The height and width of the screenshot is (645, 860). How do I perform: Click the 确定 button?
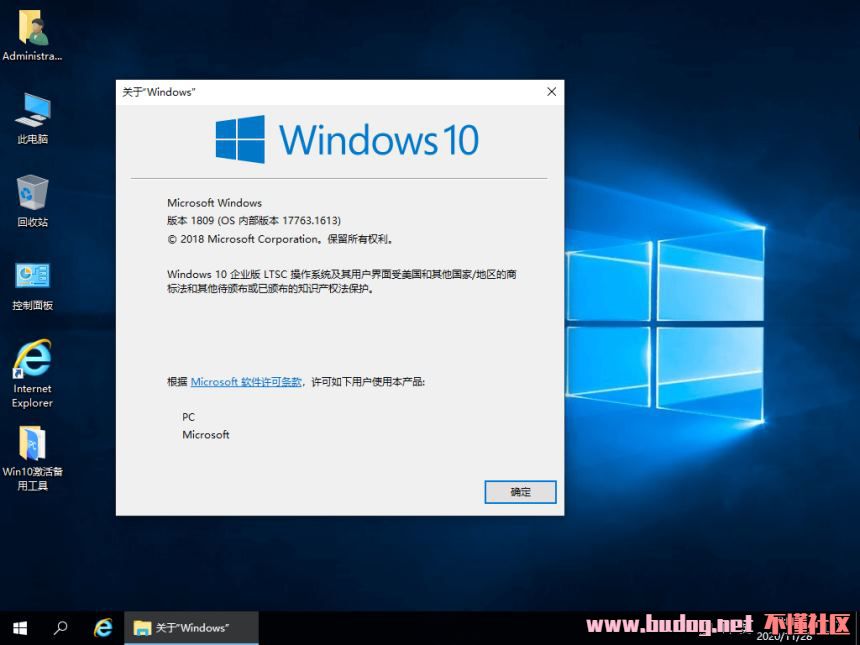[520, 492]
